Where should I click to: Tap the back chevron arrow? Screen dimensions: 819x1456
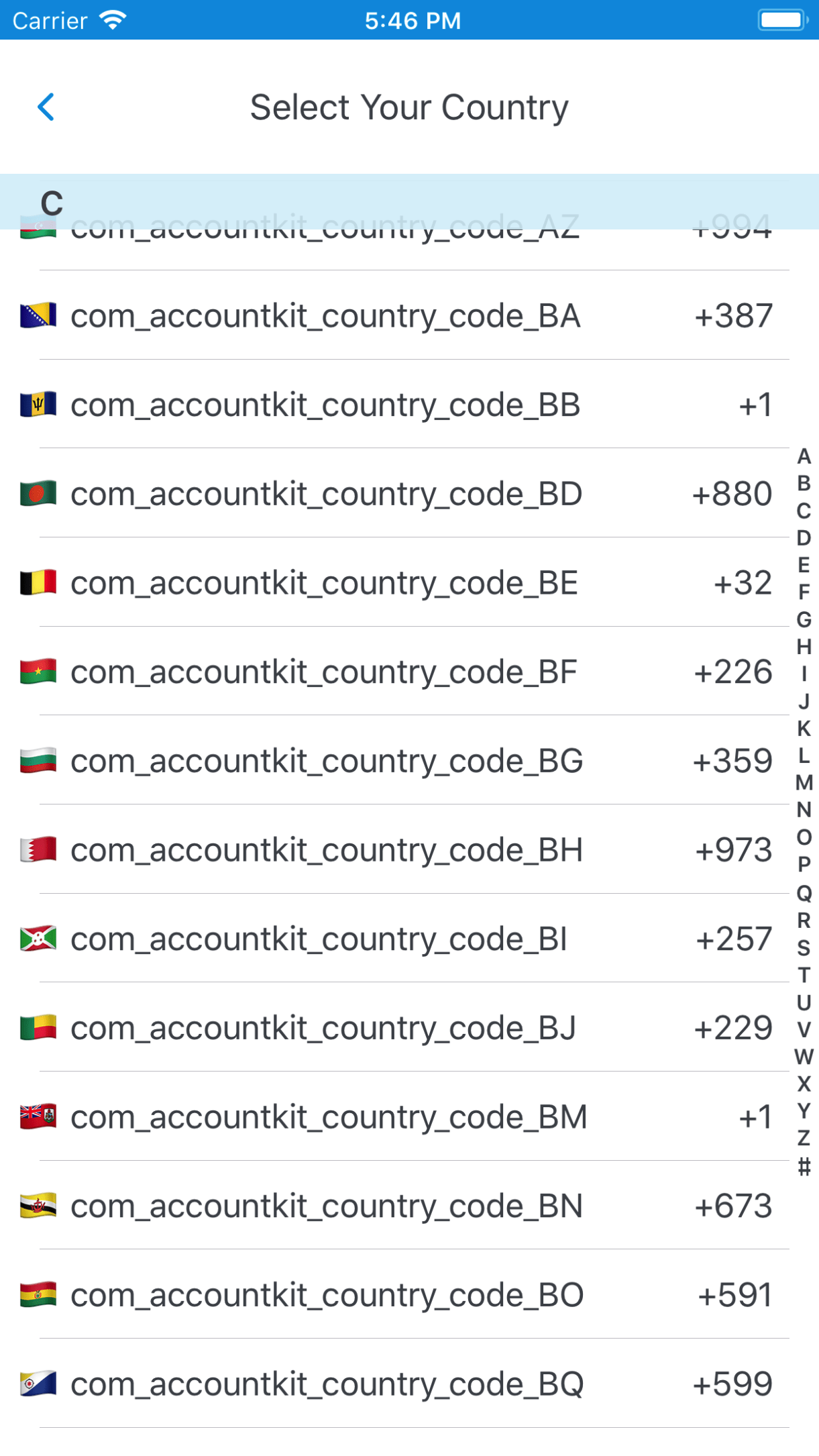coord(46,107)
